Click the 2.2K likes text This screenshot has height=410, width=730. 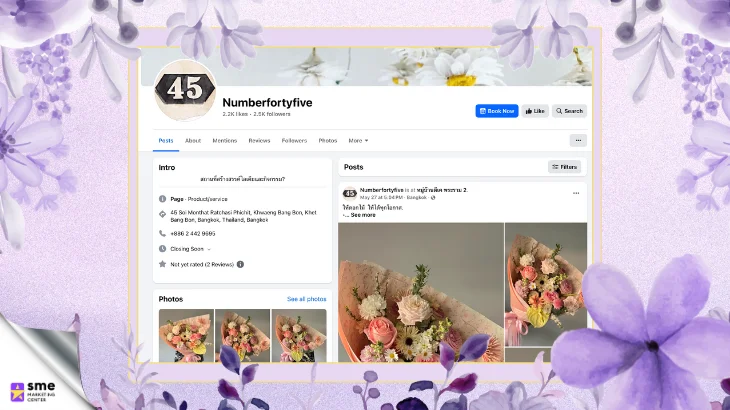tap(235, 114)
